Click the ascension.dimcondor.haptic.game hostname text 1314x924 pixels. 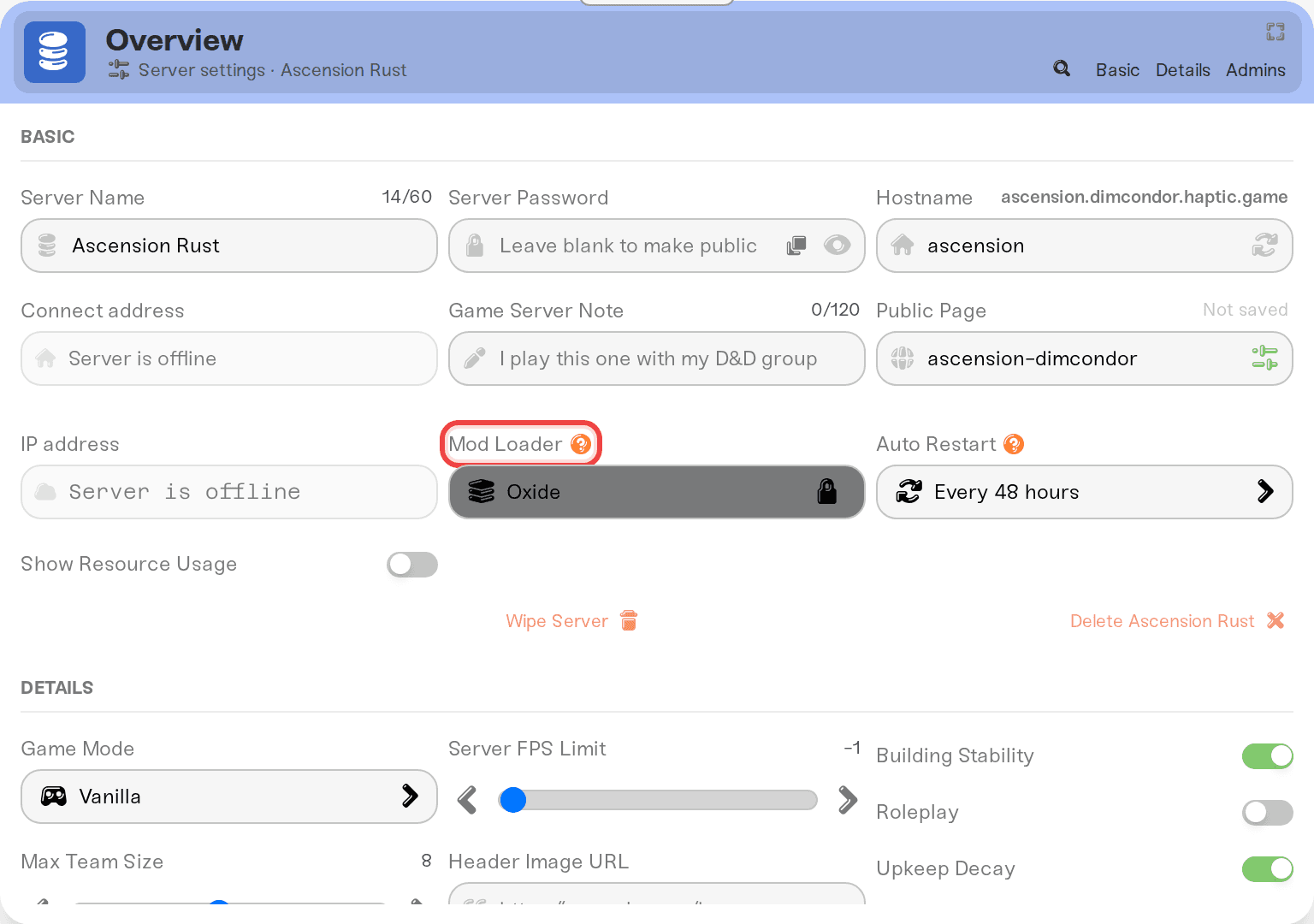pyautogui.click(x=1144, y=197)
